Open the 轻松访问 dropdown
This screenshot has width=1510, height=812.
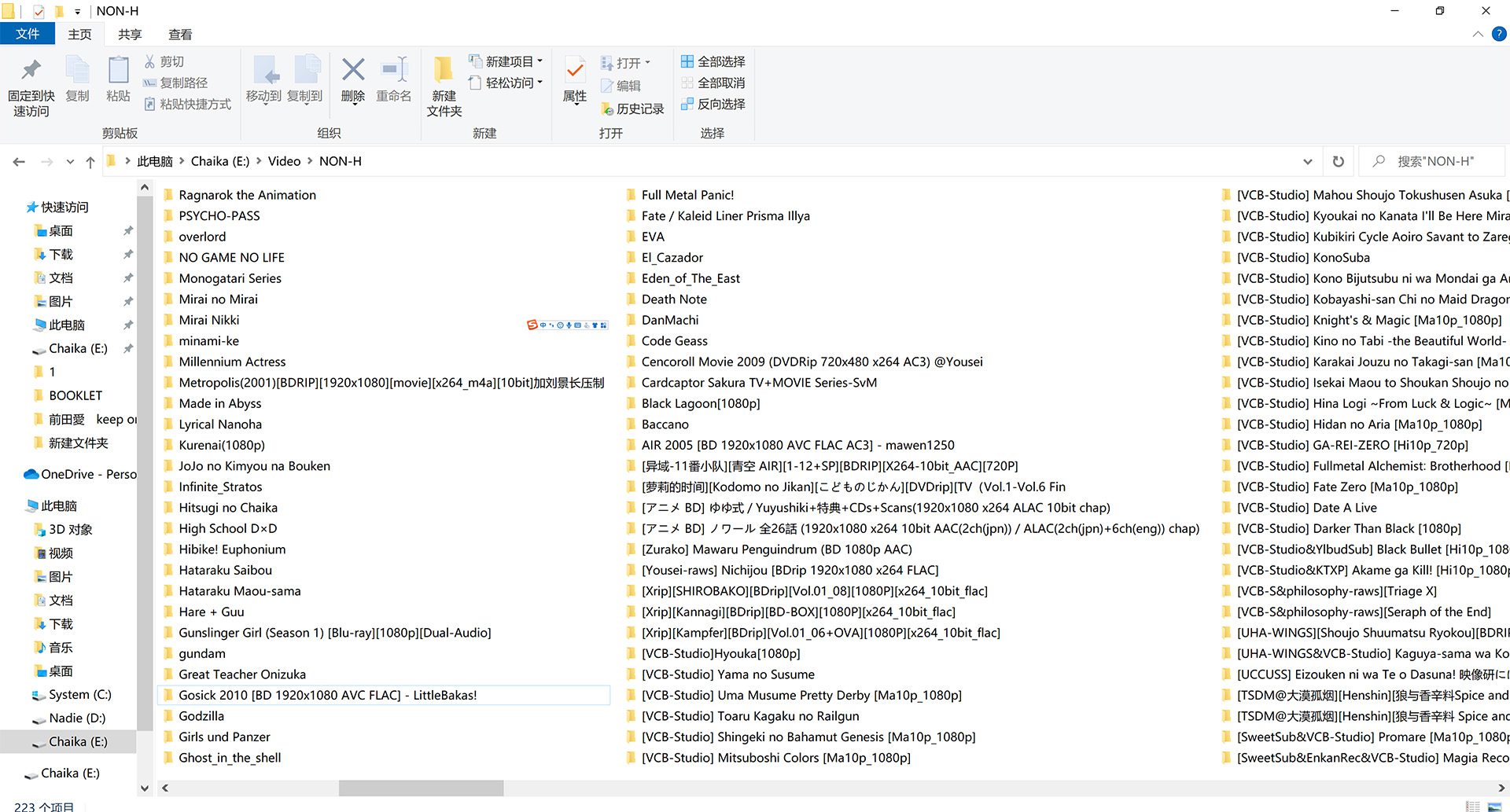pos(506,83)
